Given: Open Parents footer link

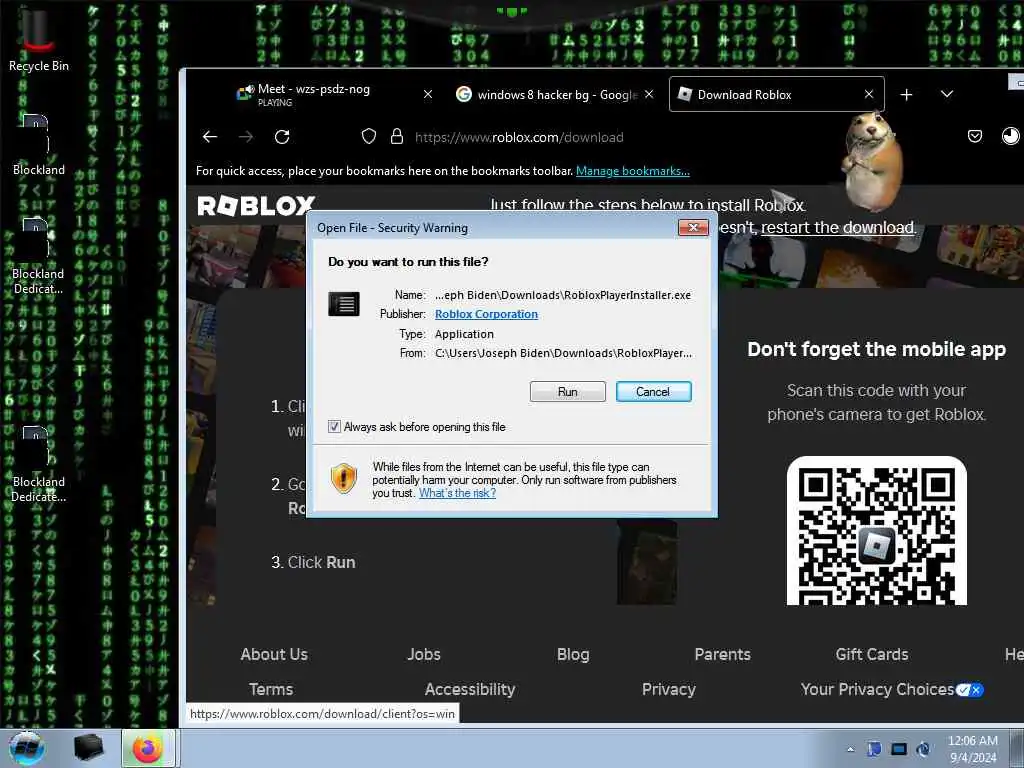Looking at the screenshot, I should (x=722, y=654).
